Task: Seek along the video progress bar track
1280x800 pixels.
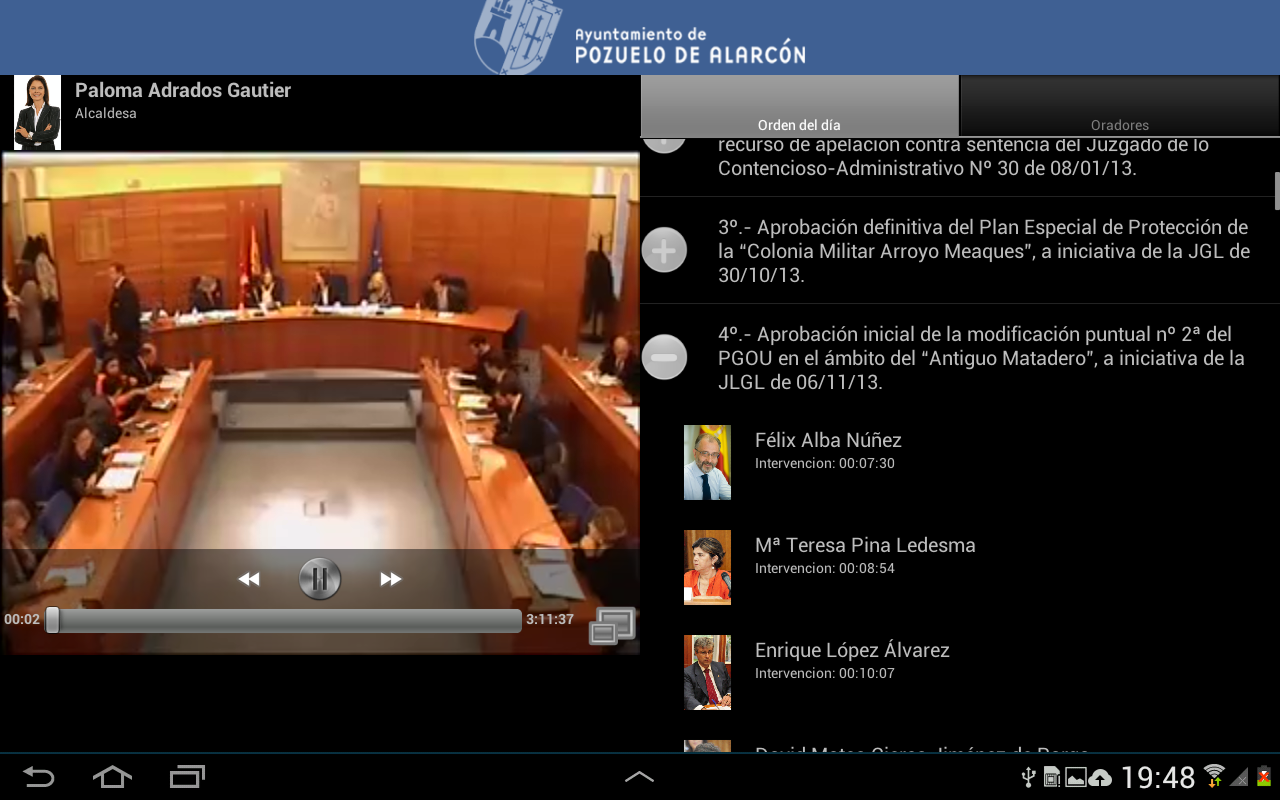Action: pyautogui.click(x=284, y=620)
